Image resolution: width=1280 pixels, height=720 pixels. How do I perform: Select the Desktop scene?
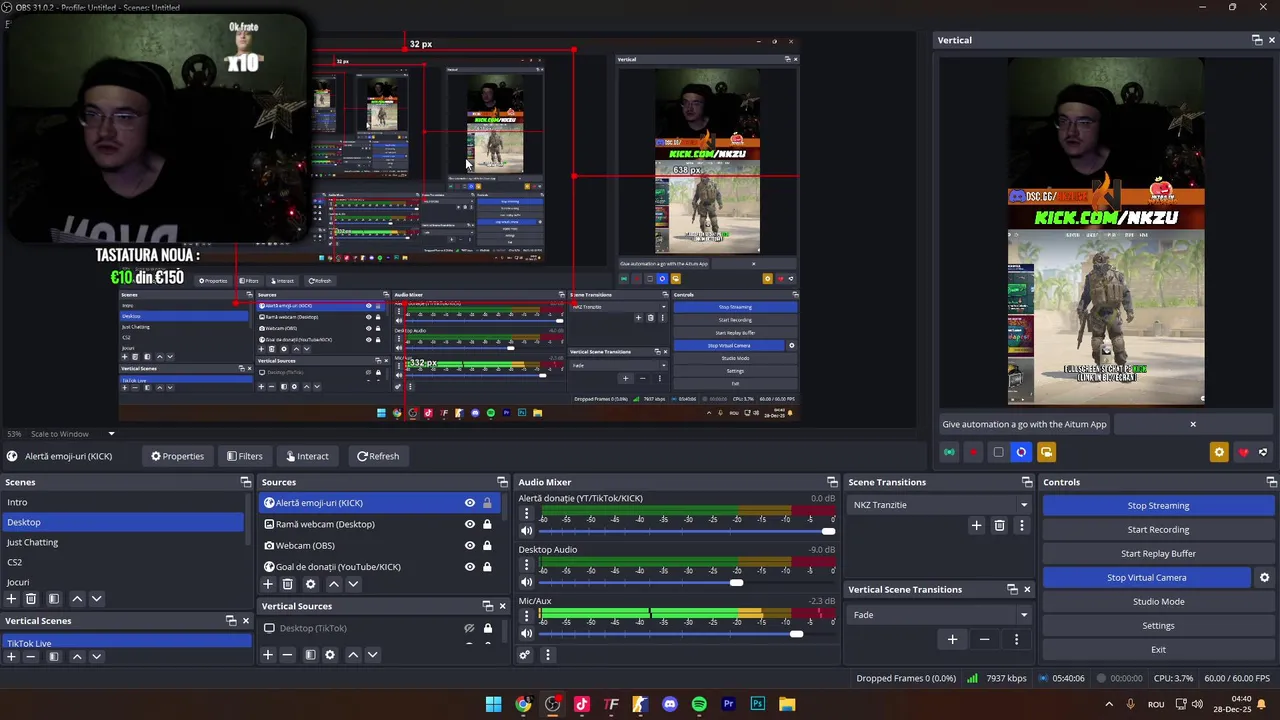coord(122,522)
